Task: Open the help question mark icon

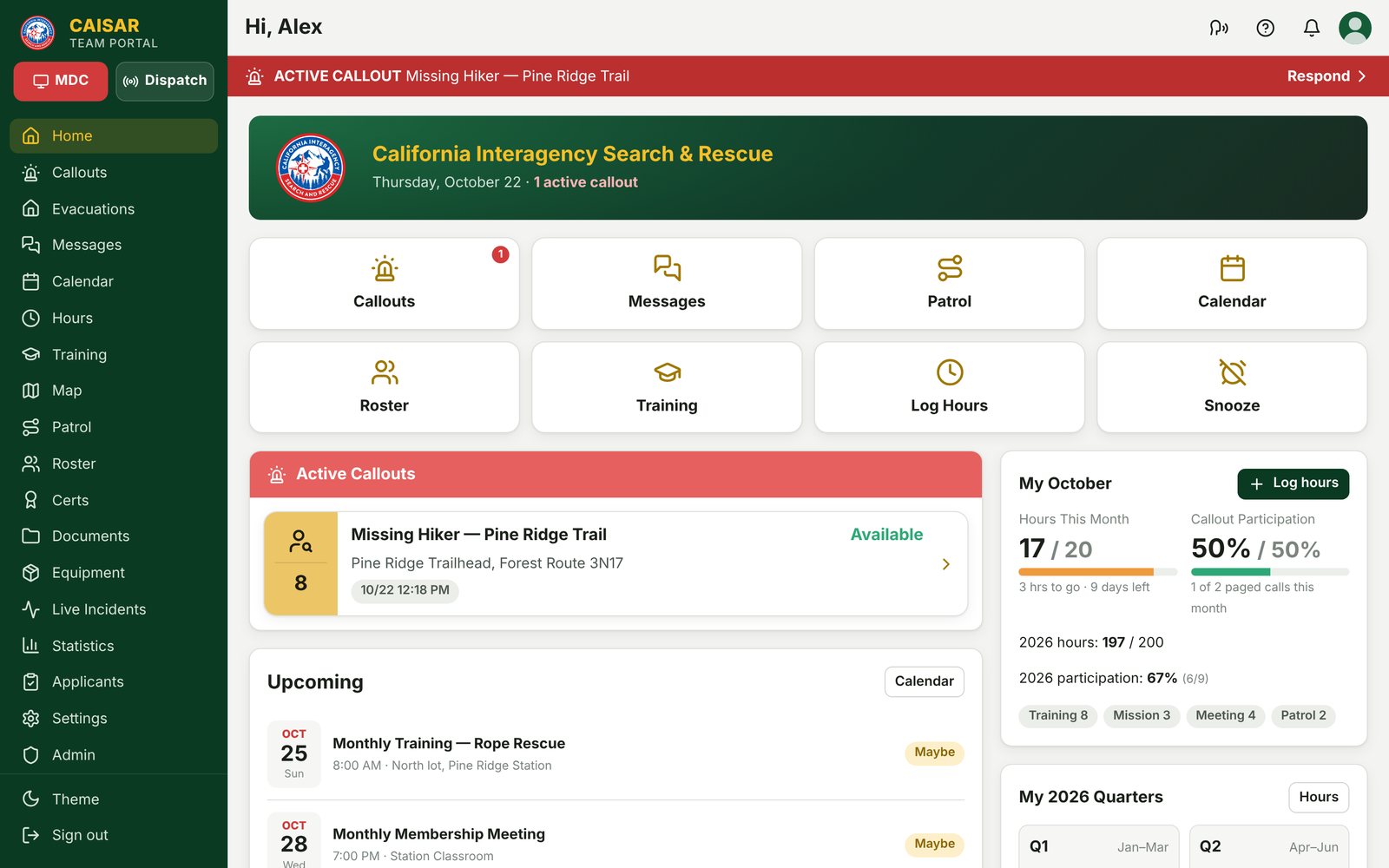Action: coord(1266,28)
